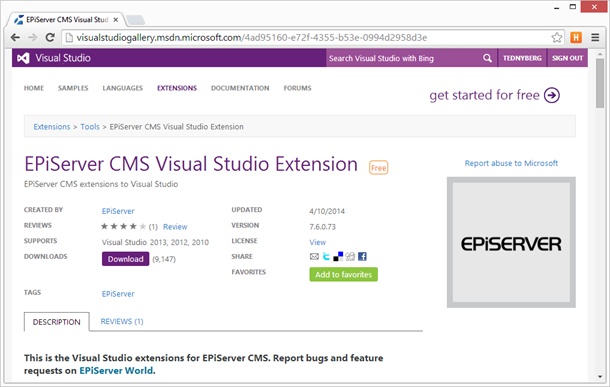Share via the email envelope icon

pyautogui.click(x=314, y=256)
